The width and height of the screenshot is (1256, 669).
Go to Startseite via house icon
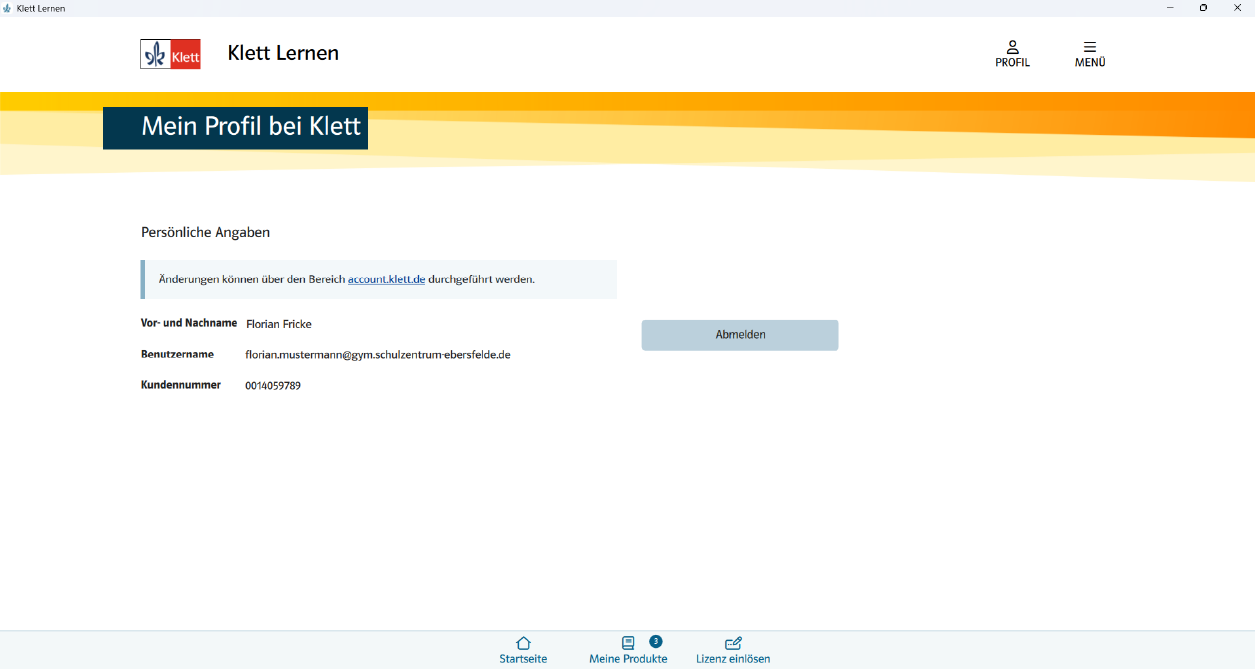[x=523, y=643]
